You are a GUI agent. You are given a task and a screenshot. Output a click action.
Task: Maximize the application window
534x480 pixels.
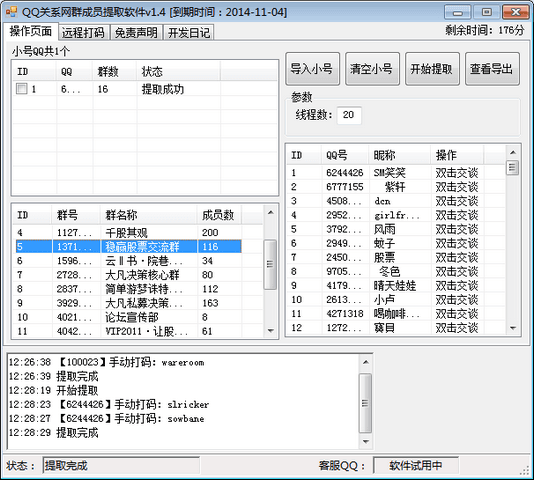click(x=487, y=13)
